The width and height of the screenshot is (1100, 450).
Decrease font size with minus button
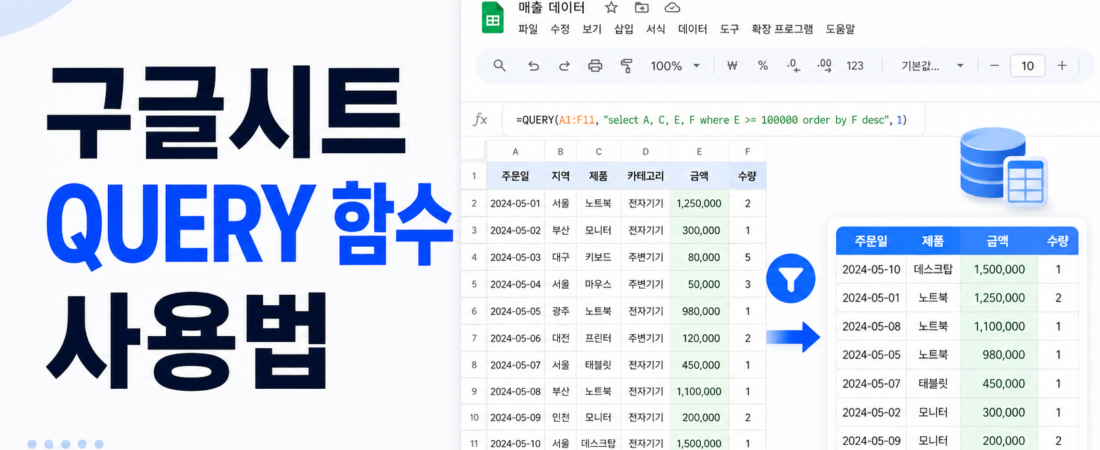pos(994,65)
